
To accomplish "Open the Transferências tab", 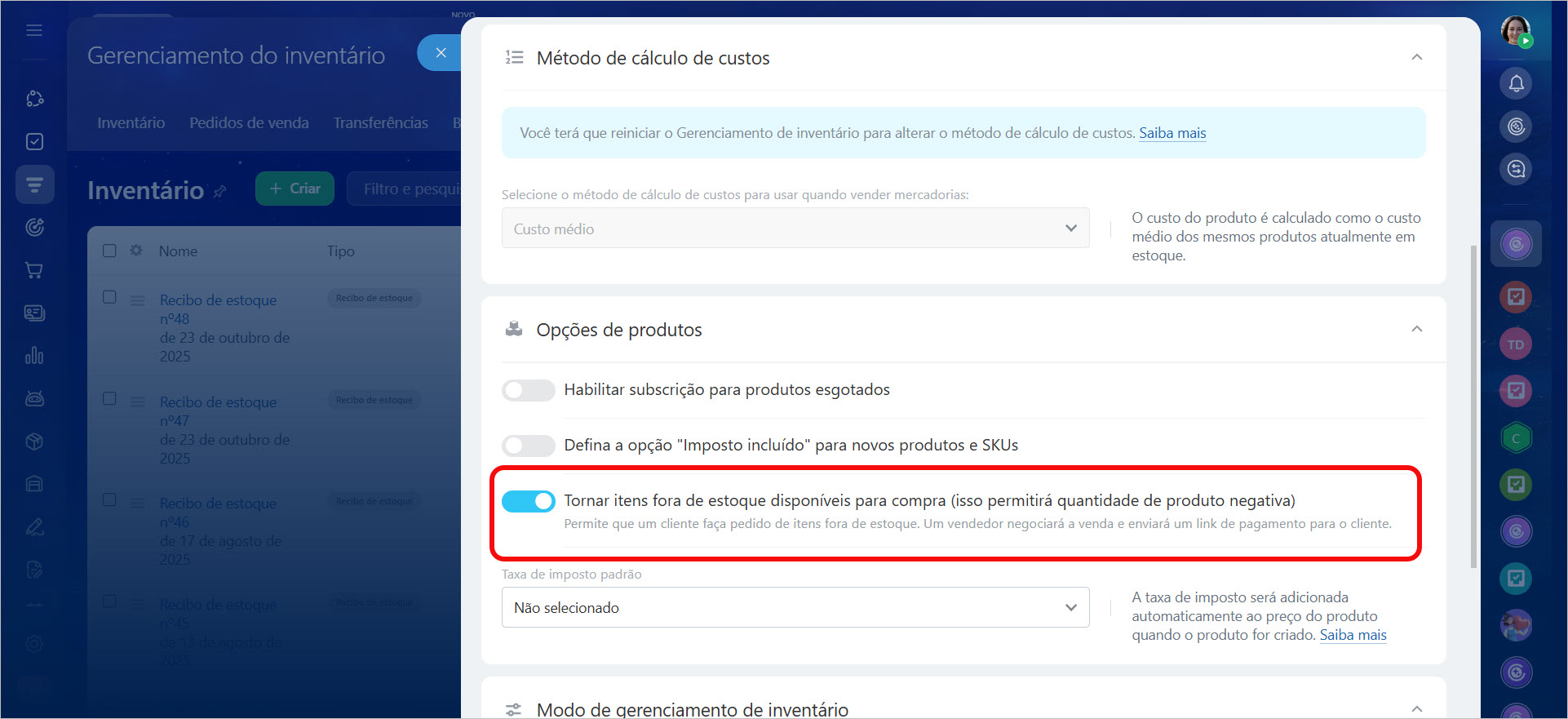I will [380, 122].
